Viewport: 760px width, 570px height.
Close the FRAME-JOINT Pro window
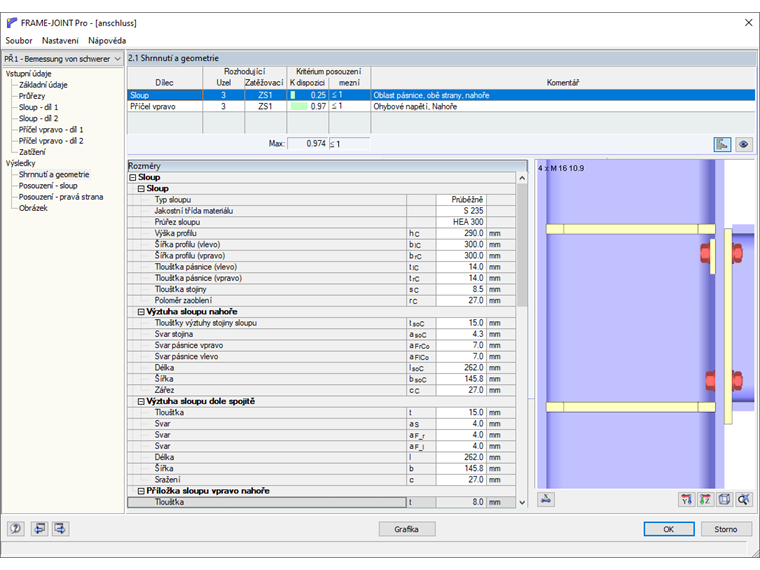point(748,22)
